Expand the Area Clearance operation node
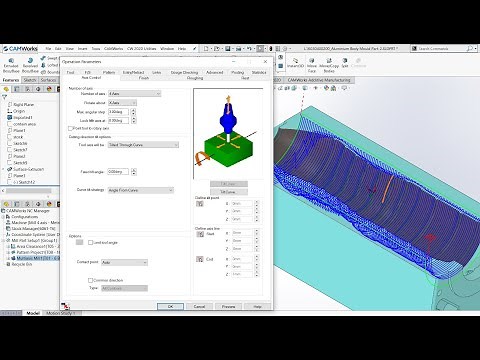 [x=8, y=246]
